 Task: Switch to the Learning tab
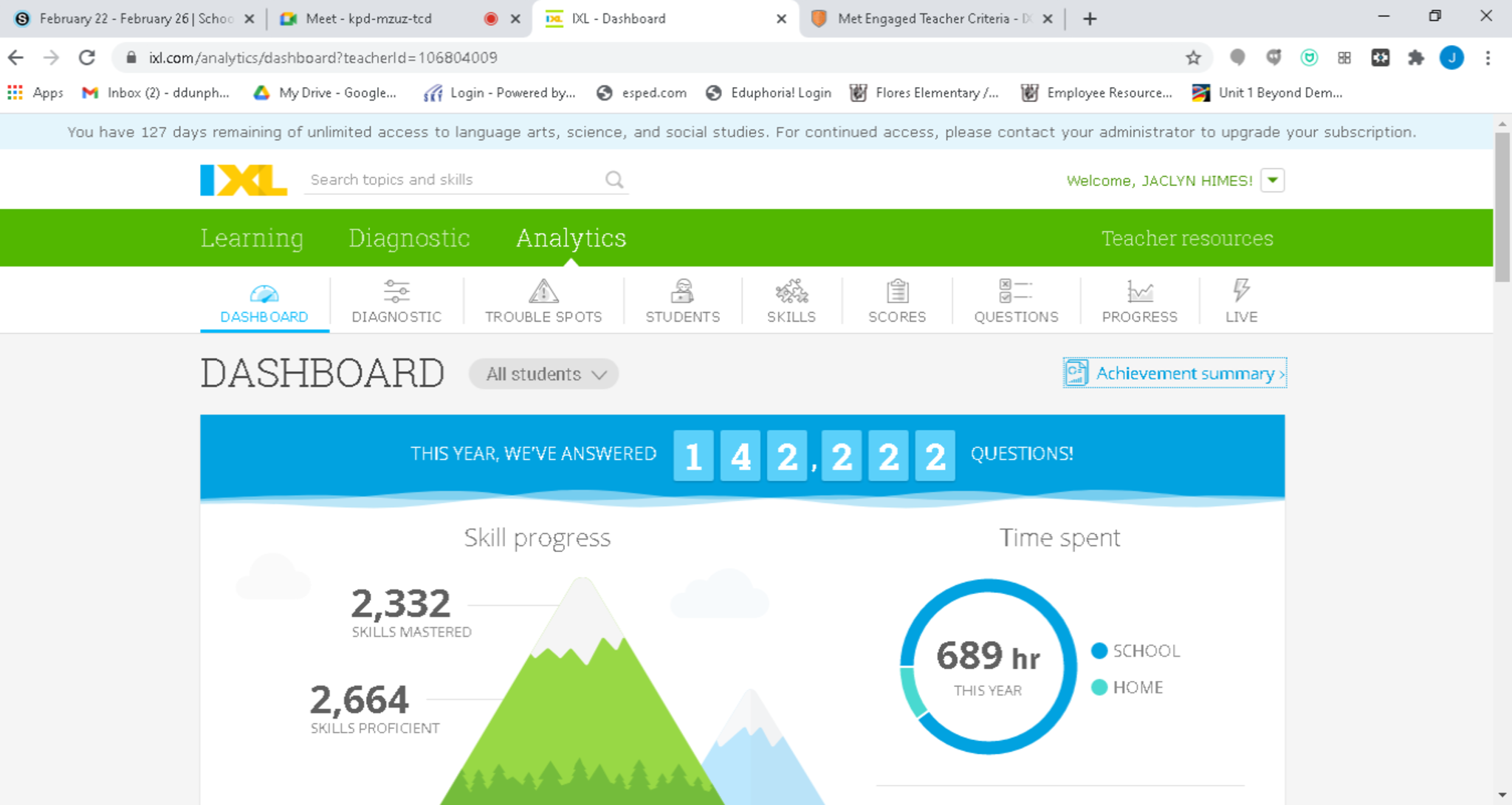click(252, 238)
